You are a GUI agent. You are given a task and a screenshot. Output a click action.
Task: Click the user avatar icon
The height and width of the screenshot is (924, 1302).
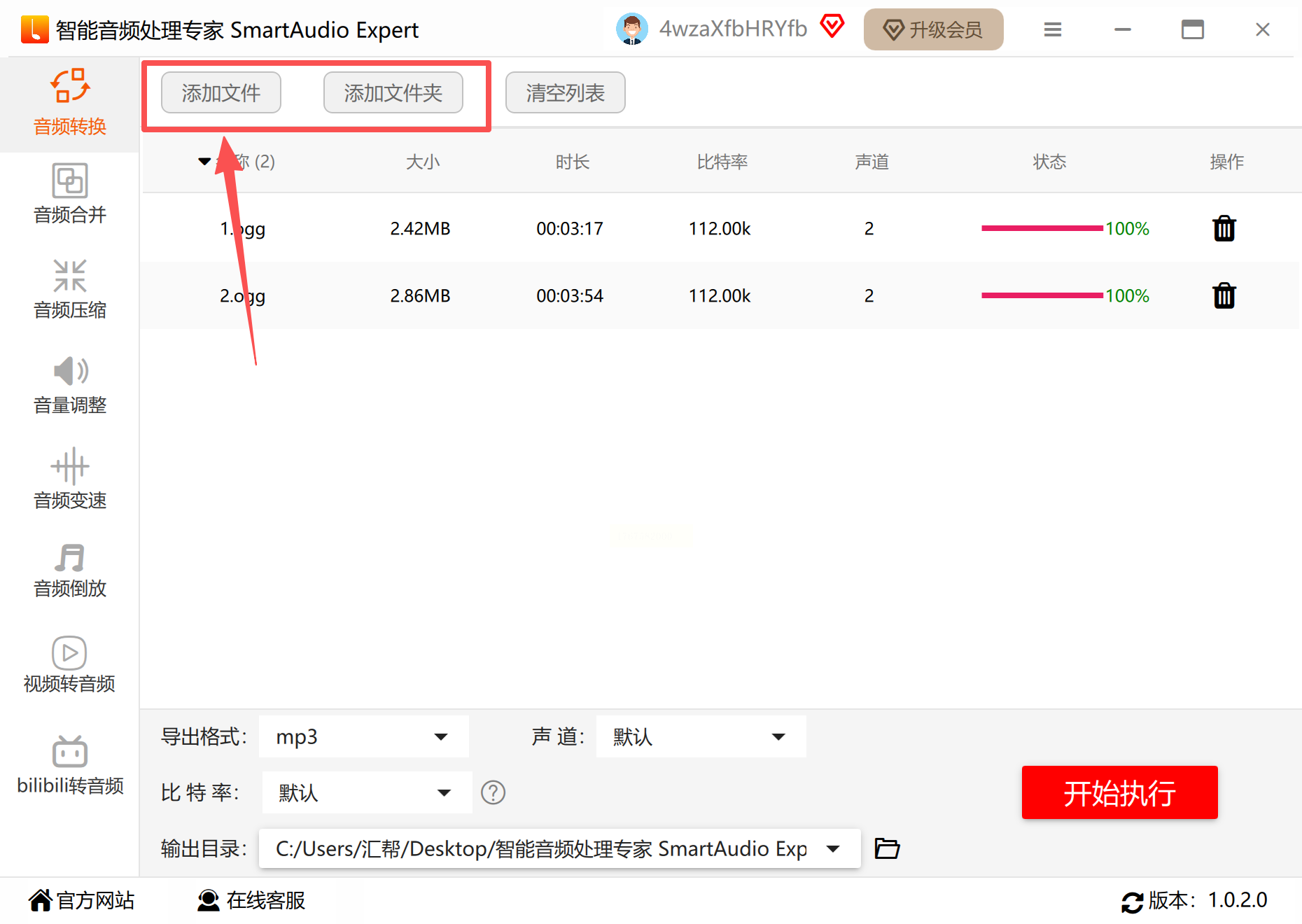(x=631, y=29)
